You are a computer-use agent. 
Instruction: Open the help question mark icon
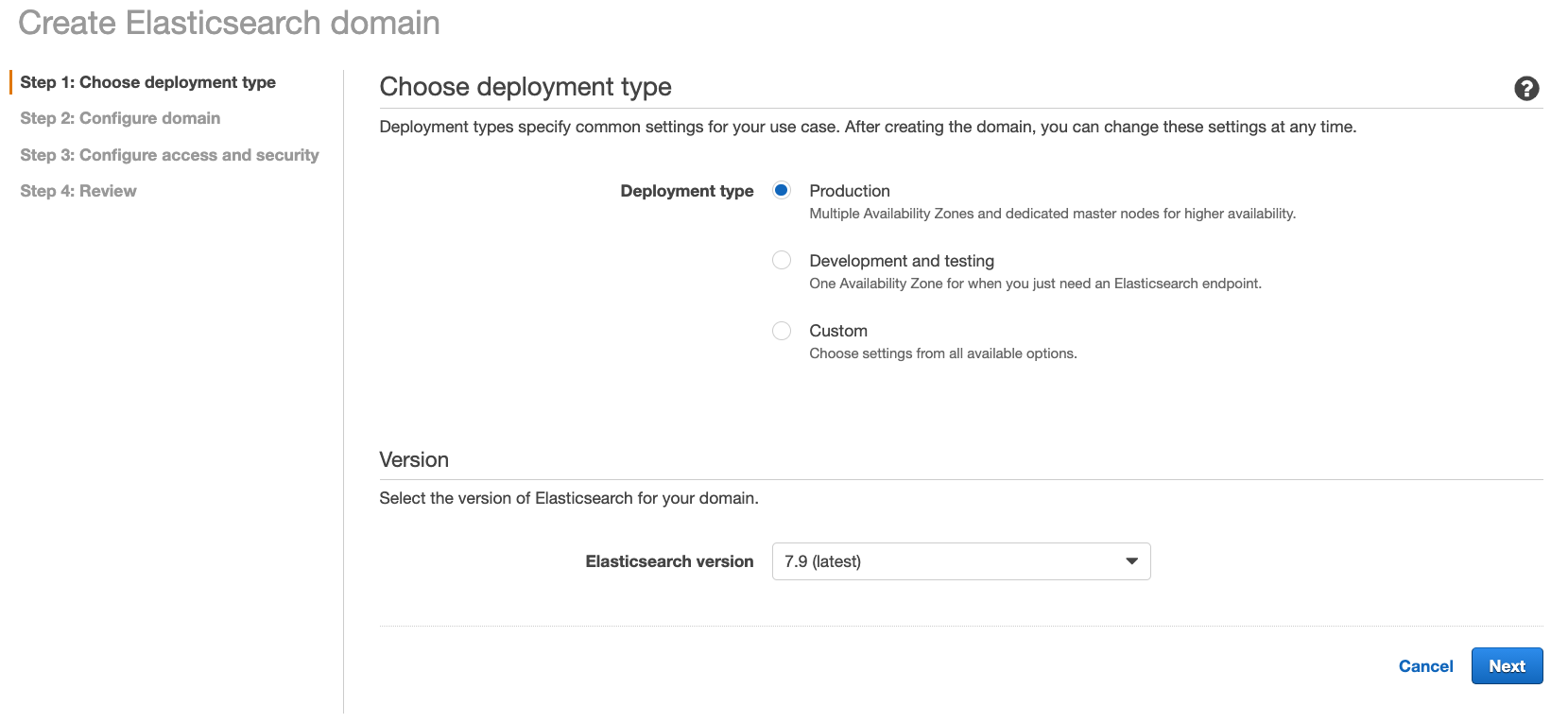1526,88
